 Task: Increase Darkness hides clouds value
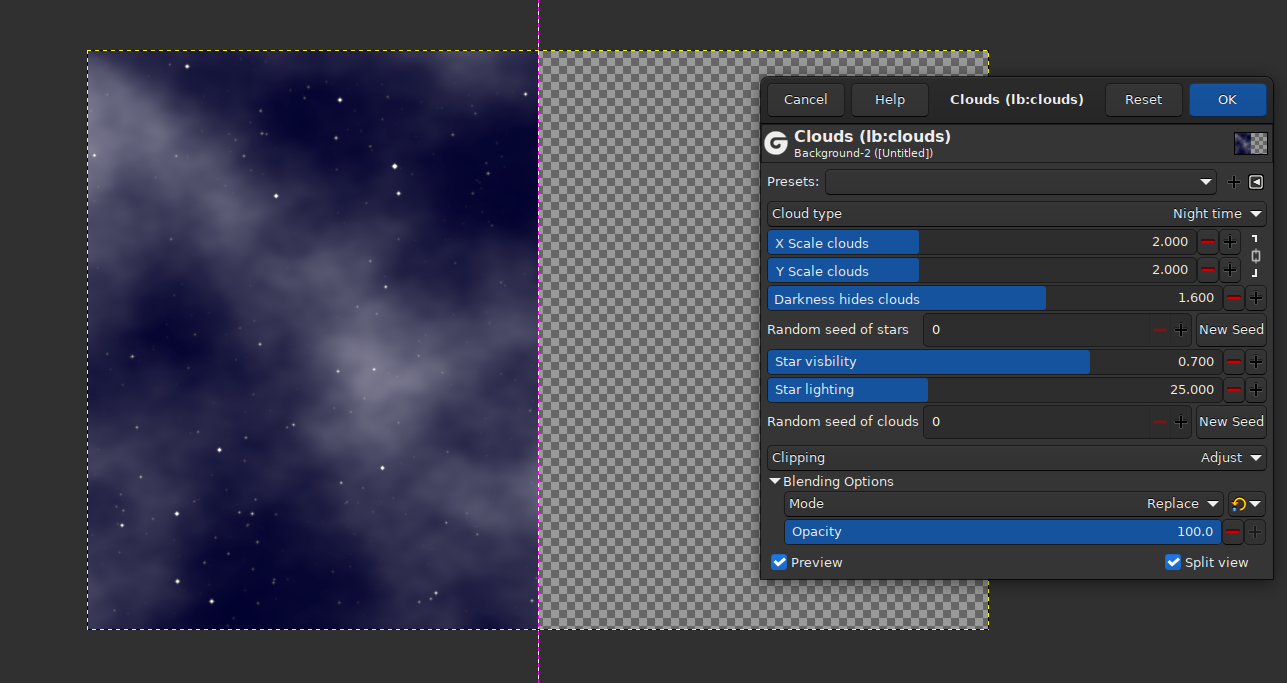coord(1256,298)
